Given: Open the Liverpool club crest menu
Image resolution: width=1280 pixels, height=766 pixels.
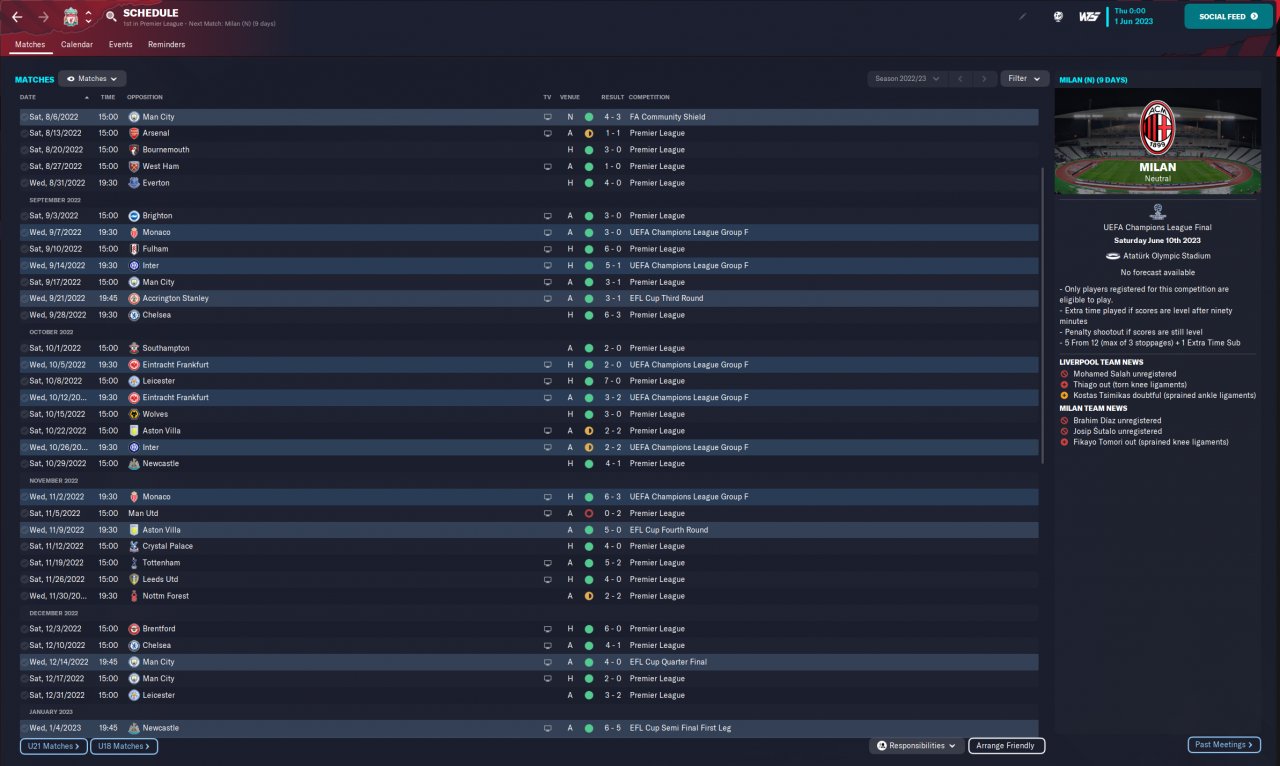Looking at the screenshot, I should [x=70, y=17].
